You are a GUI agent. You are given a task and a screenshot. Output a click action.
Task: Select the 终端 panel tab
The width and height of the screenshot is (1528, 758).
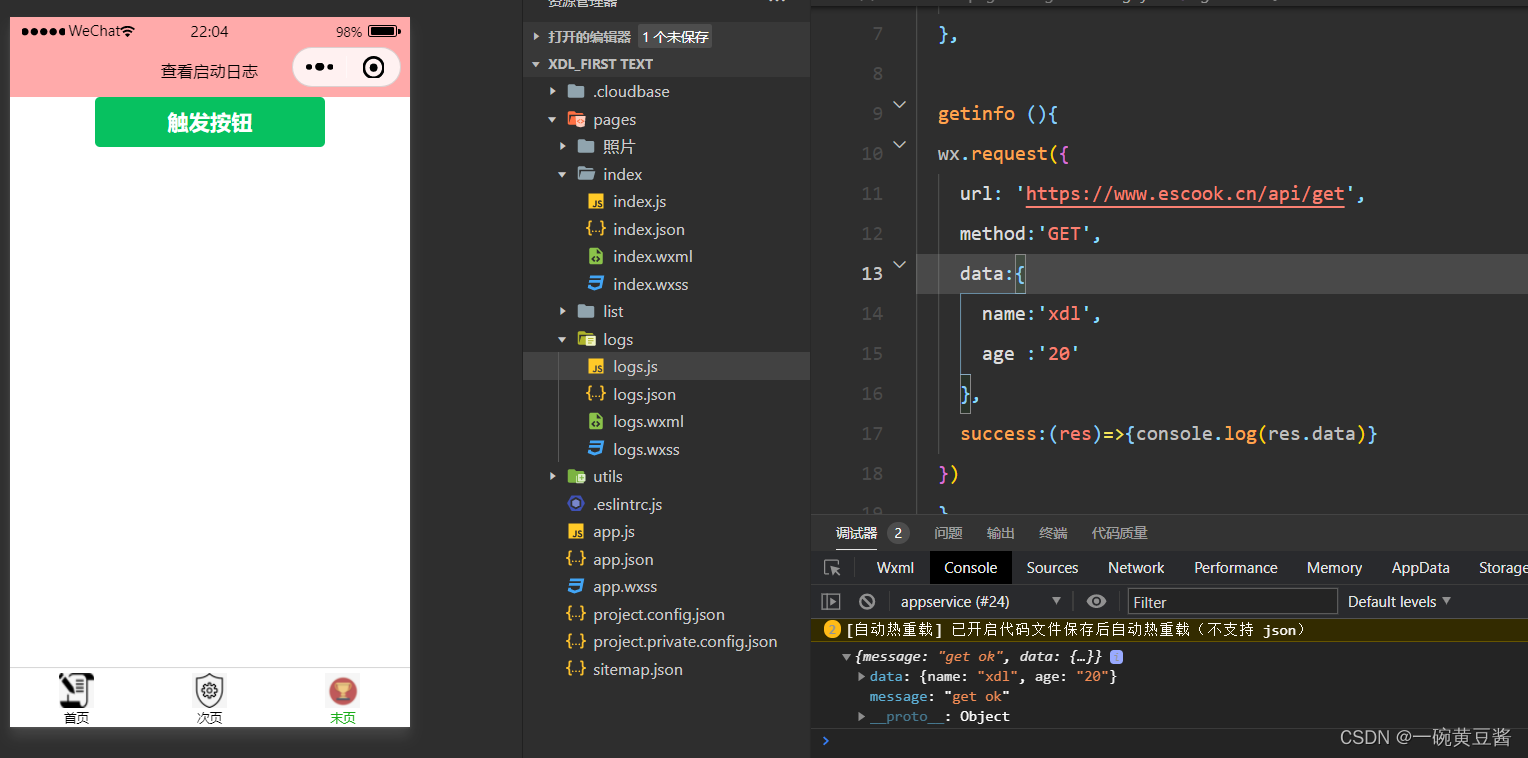pos(1053,533)
